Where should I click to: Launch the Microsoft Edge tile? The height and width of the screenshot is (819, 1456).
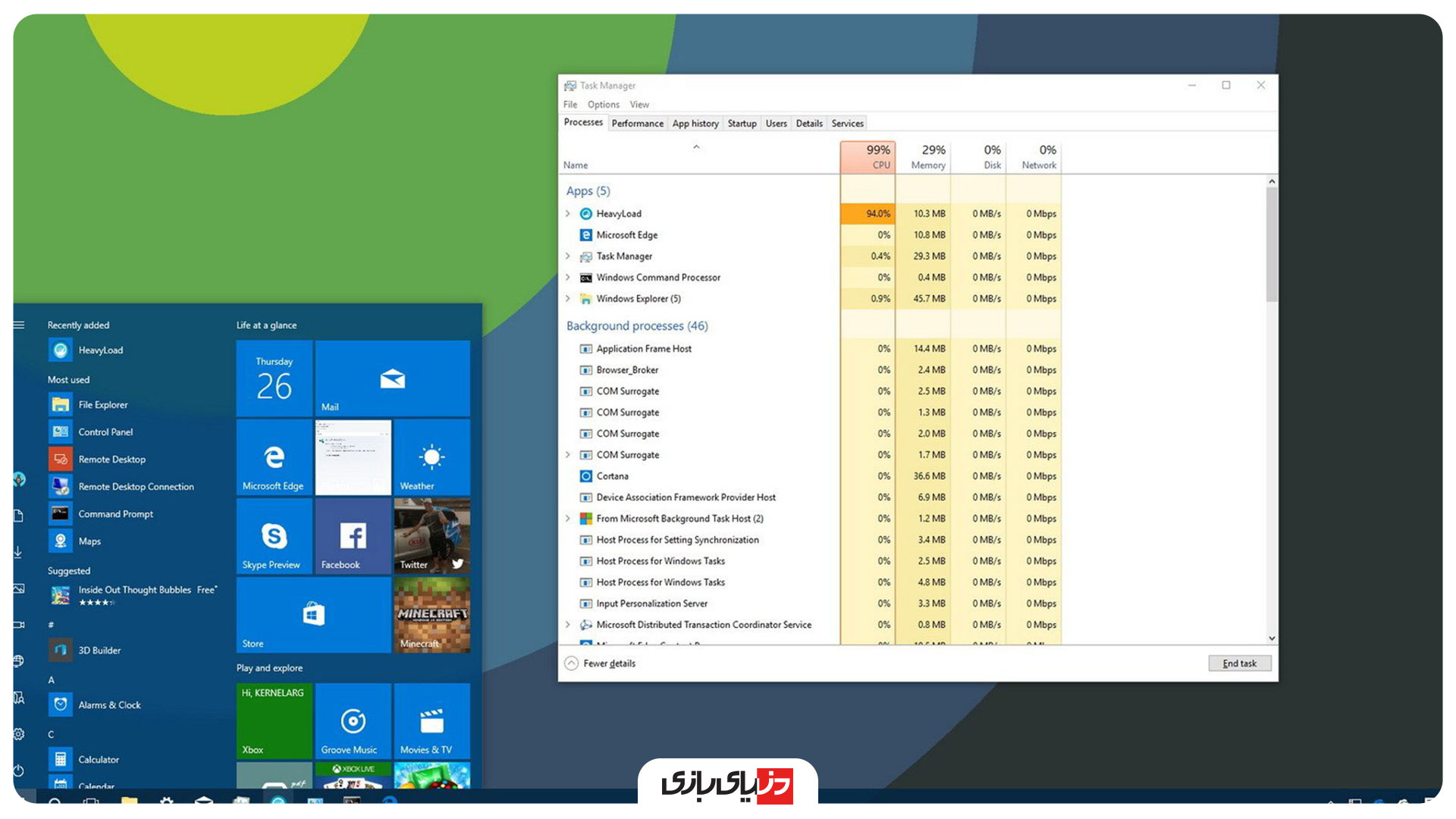point(274,458)
